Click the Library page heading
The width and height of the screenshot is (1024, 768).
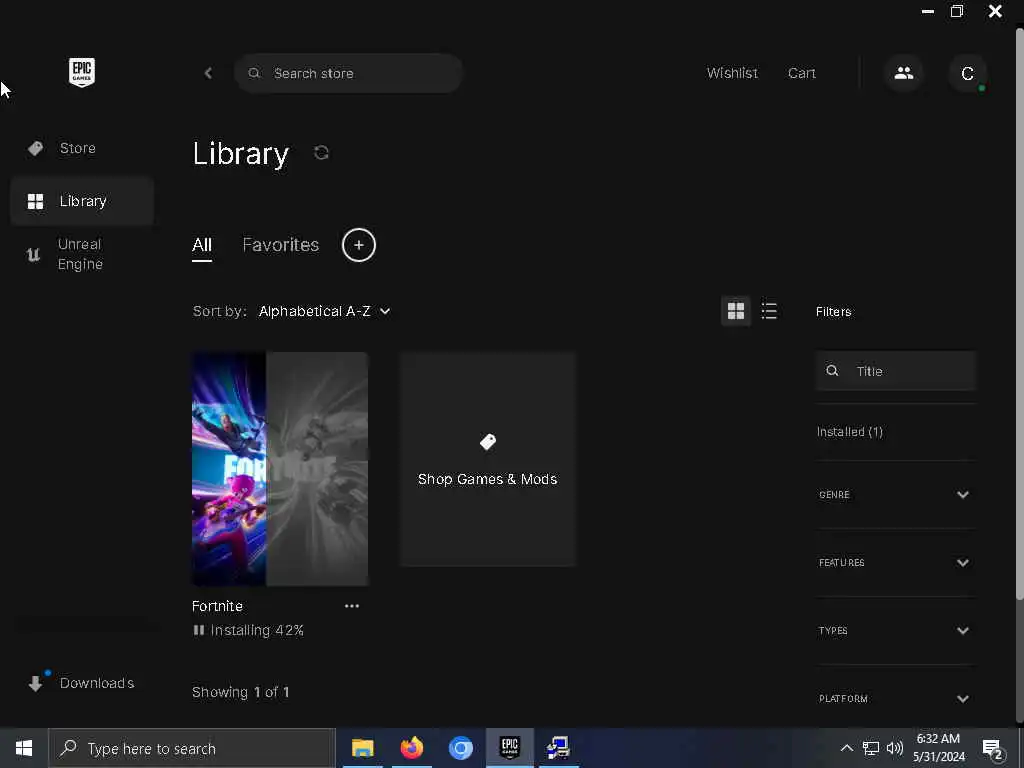click(x=240, y=153)
